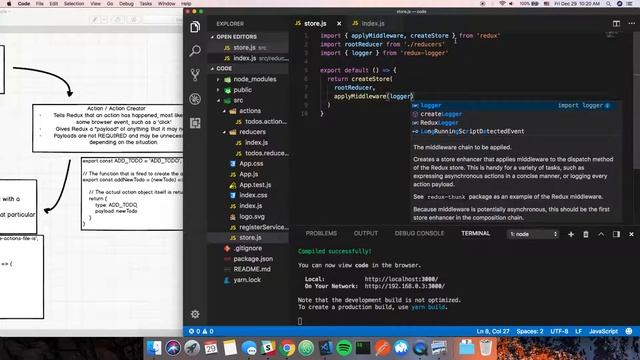Collapse the reducers folder

[x=224, y=132]
